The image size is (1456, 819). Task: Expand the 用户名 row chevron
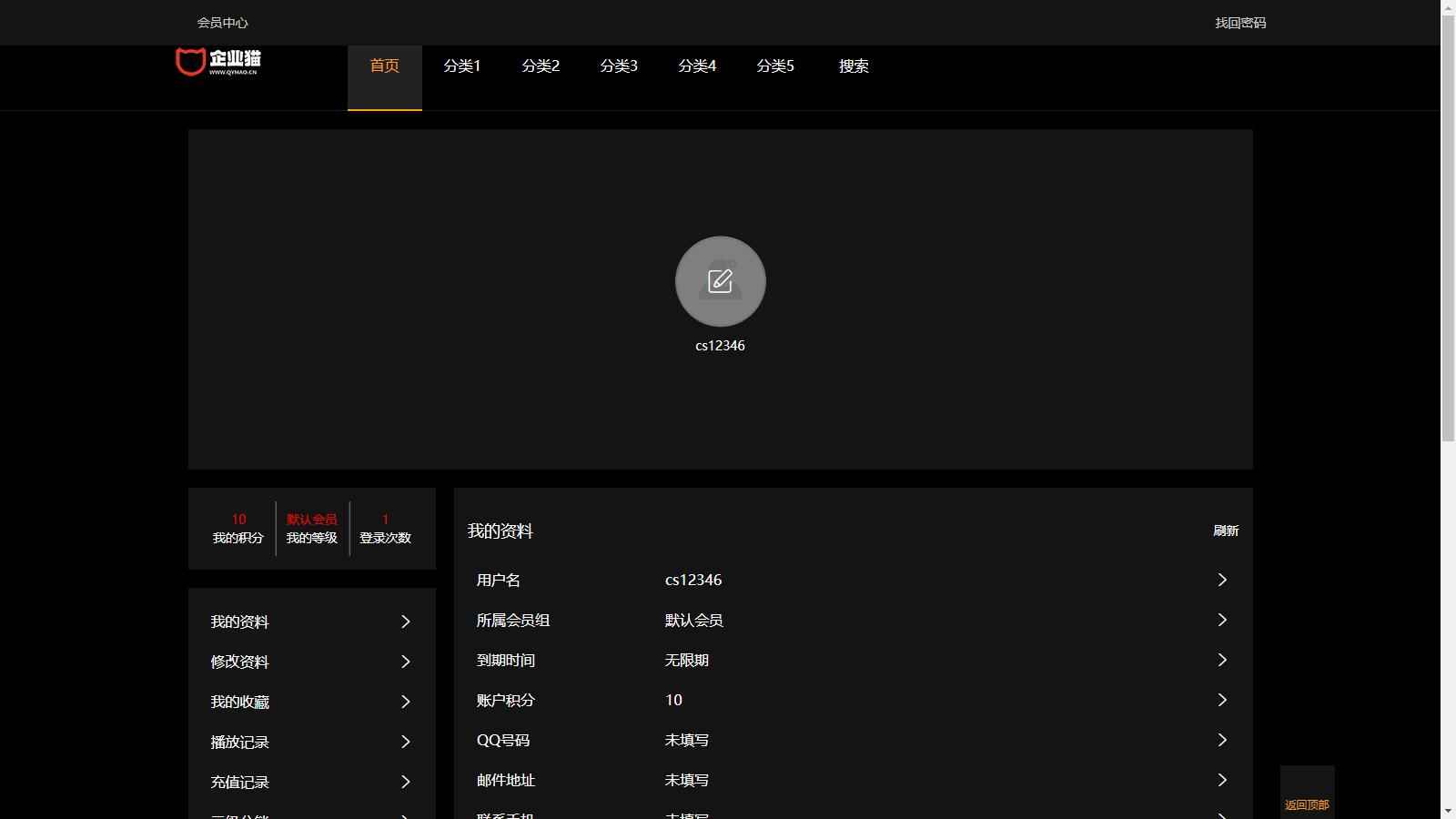[x=1222, y=580]
